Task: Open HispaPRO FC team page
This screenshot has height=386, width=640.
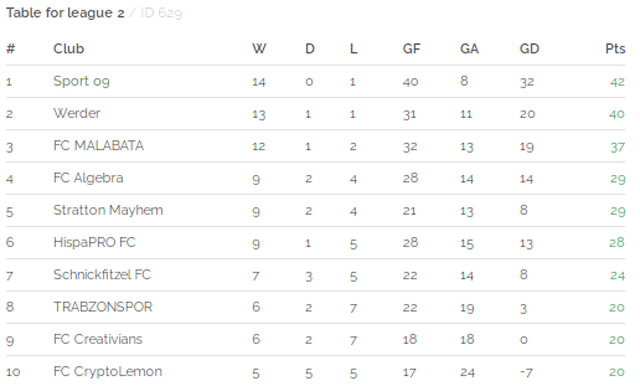Action: coord(94,242)
